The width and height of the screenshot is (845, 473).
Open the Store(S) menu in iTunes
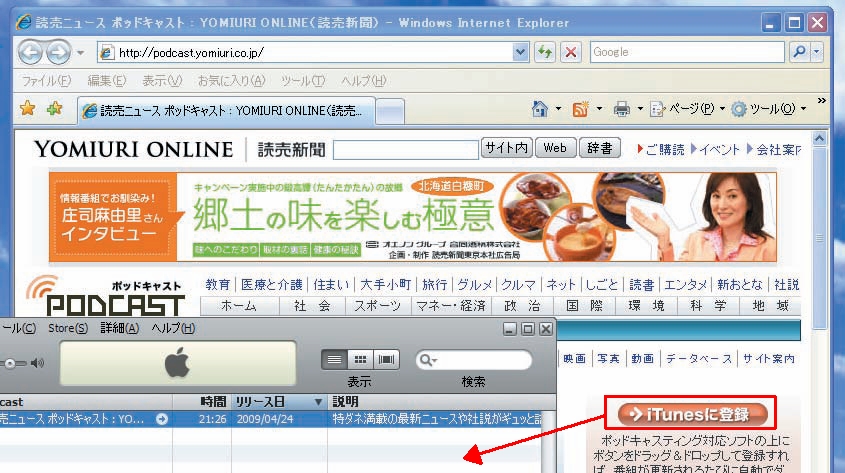pyautogui.click(x=68, y=328)
